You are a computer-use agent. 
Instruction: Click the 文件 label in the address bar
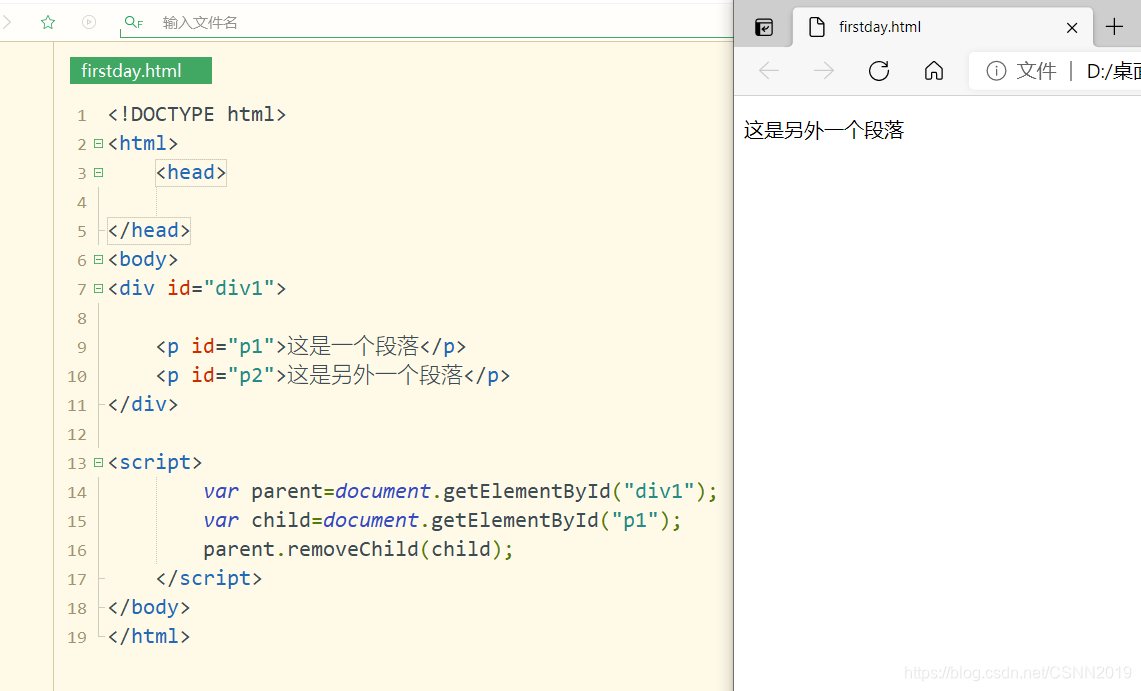click(1036, 71)
